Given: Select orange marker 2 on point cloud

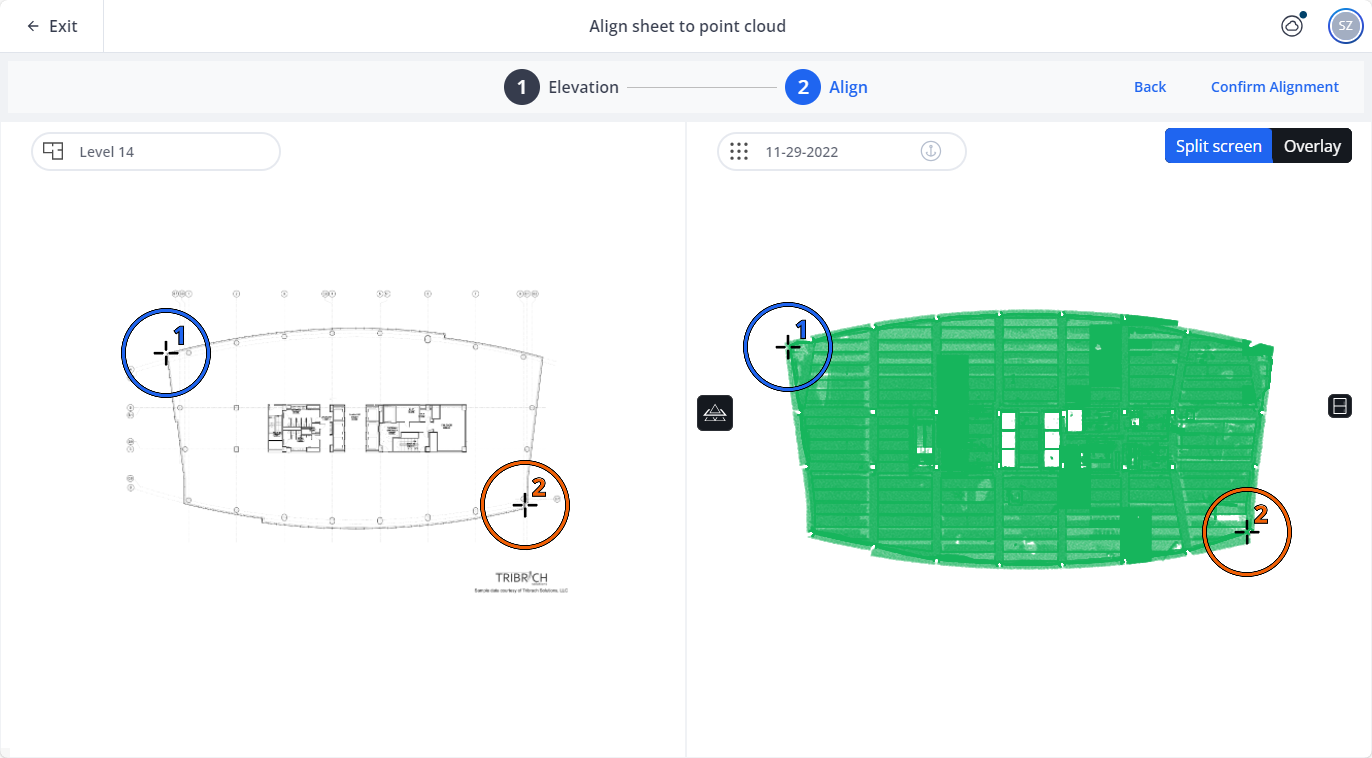Looking at the screenshot, I should [x=1247, y=532].
